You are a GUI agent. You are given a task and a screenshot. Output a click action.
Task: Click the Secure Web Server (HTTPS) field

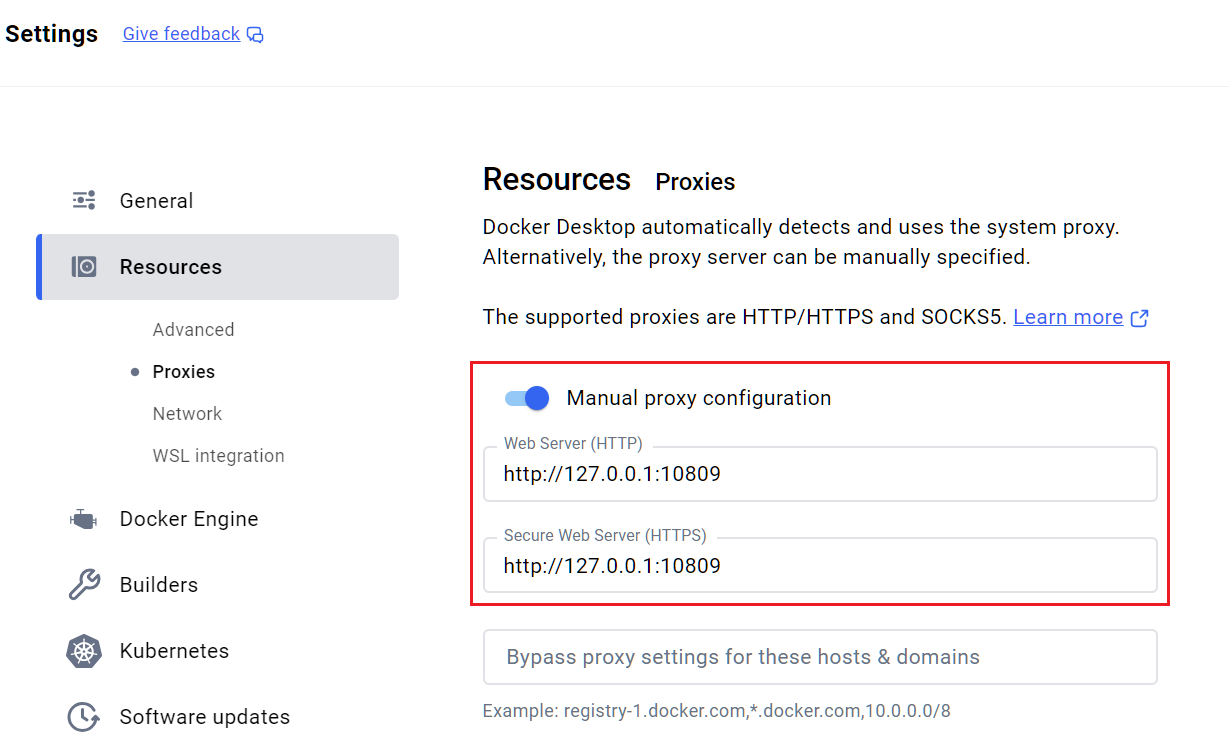tap(820, 566)
